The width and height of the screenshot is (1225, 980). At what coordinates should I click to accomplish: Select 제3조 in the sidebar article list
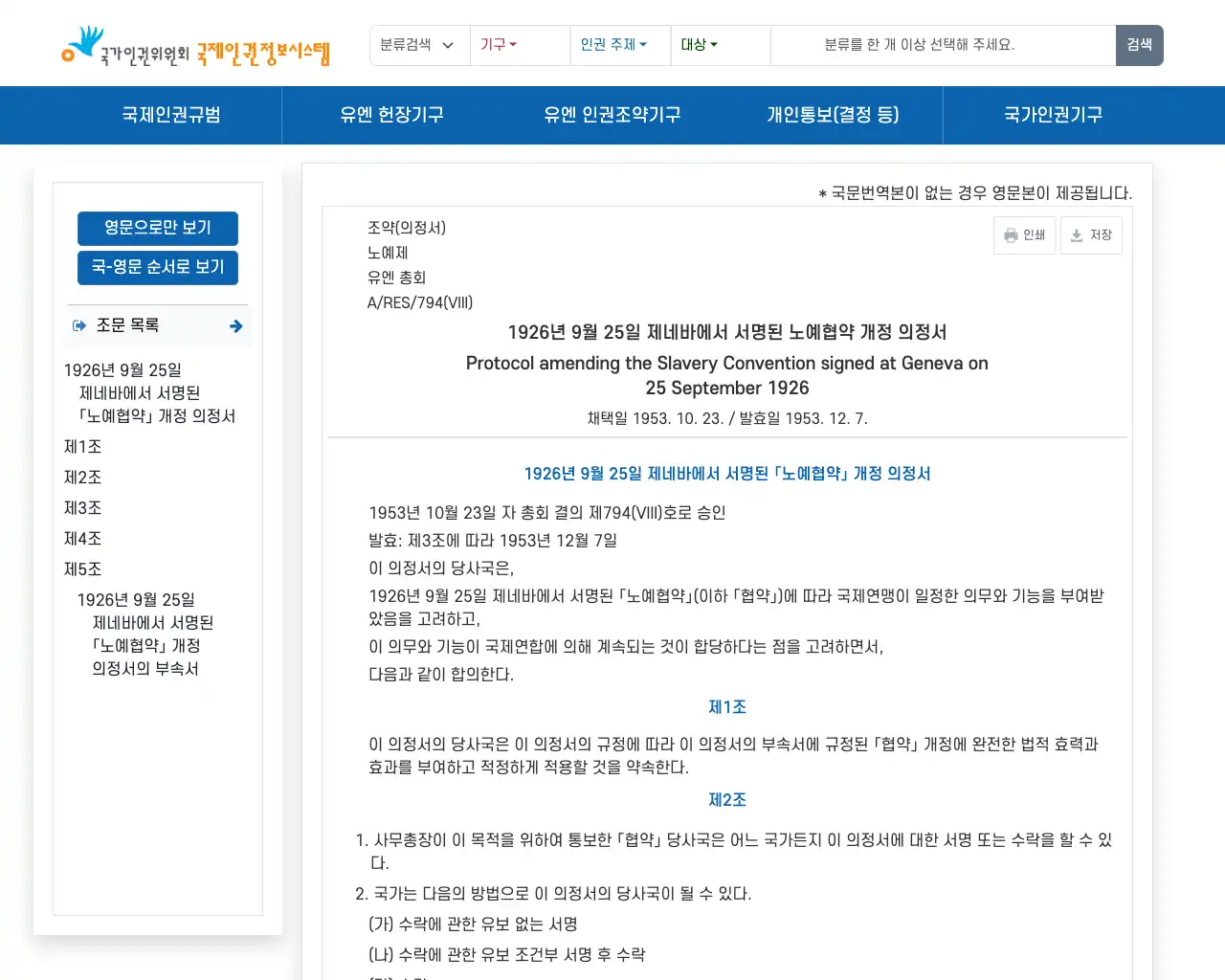[81, 507]
